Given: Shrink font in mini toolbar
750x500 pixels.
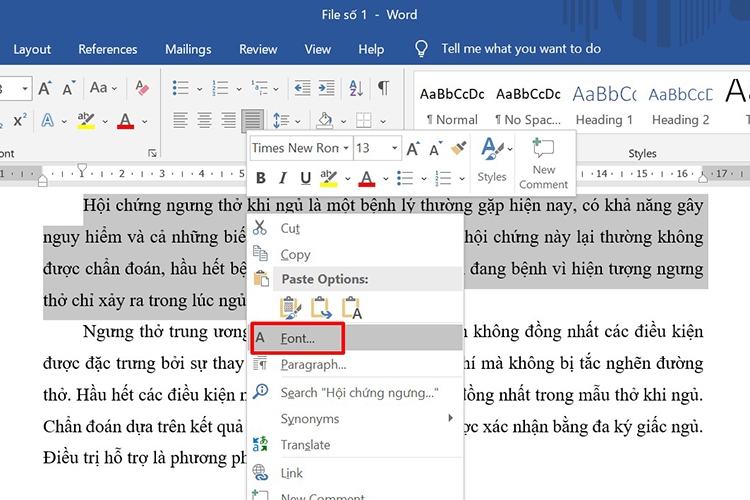Looking at the screenshot, I should pyautogui.click(x=435, y=149).
